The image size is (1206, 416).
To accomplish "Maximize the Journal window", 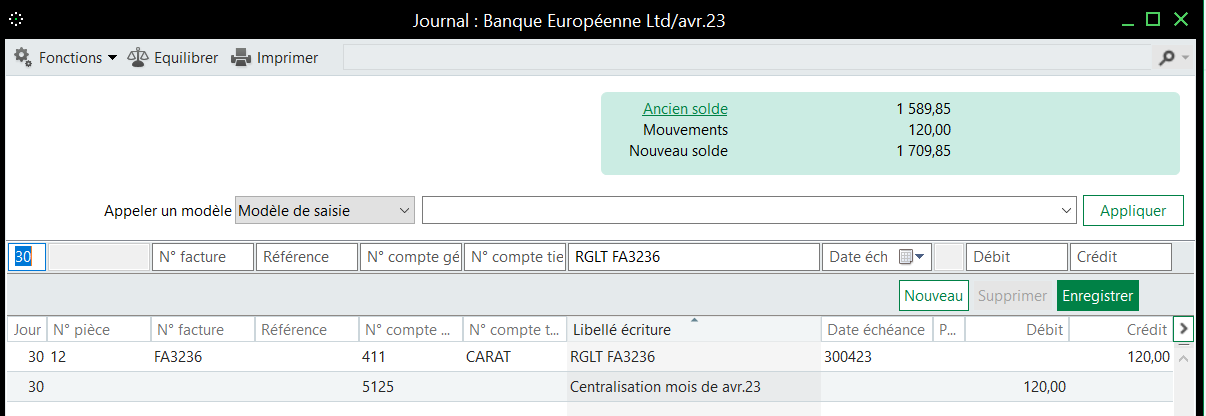I will tap(1153, 19).
